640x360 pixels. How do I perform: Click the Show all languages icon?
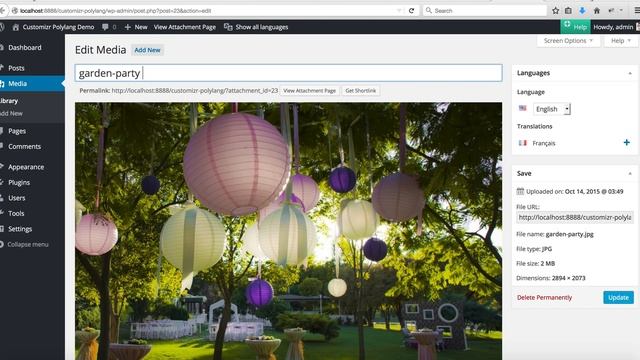click(228, 27)
